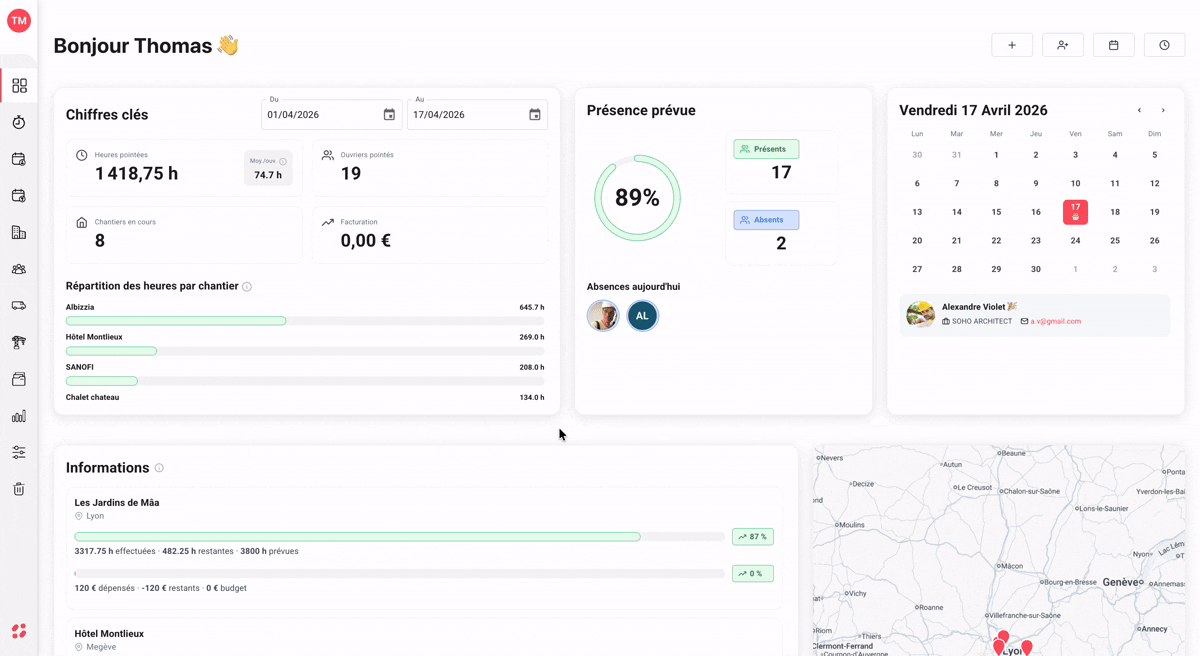Click location pin icon next to Lyon
The height and width of the screenshot is (656, 1200).
coord(79,516)
